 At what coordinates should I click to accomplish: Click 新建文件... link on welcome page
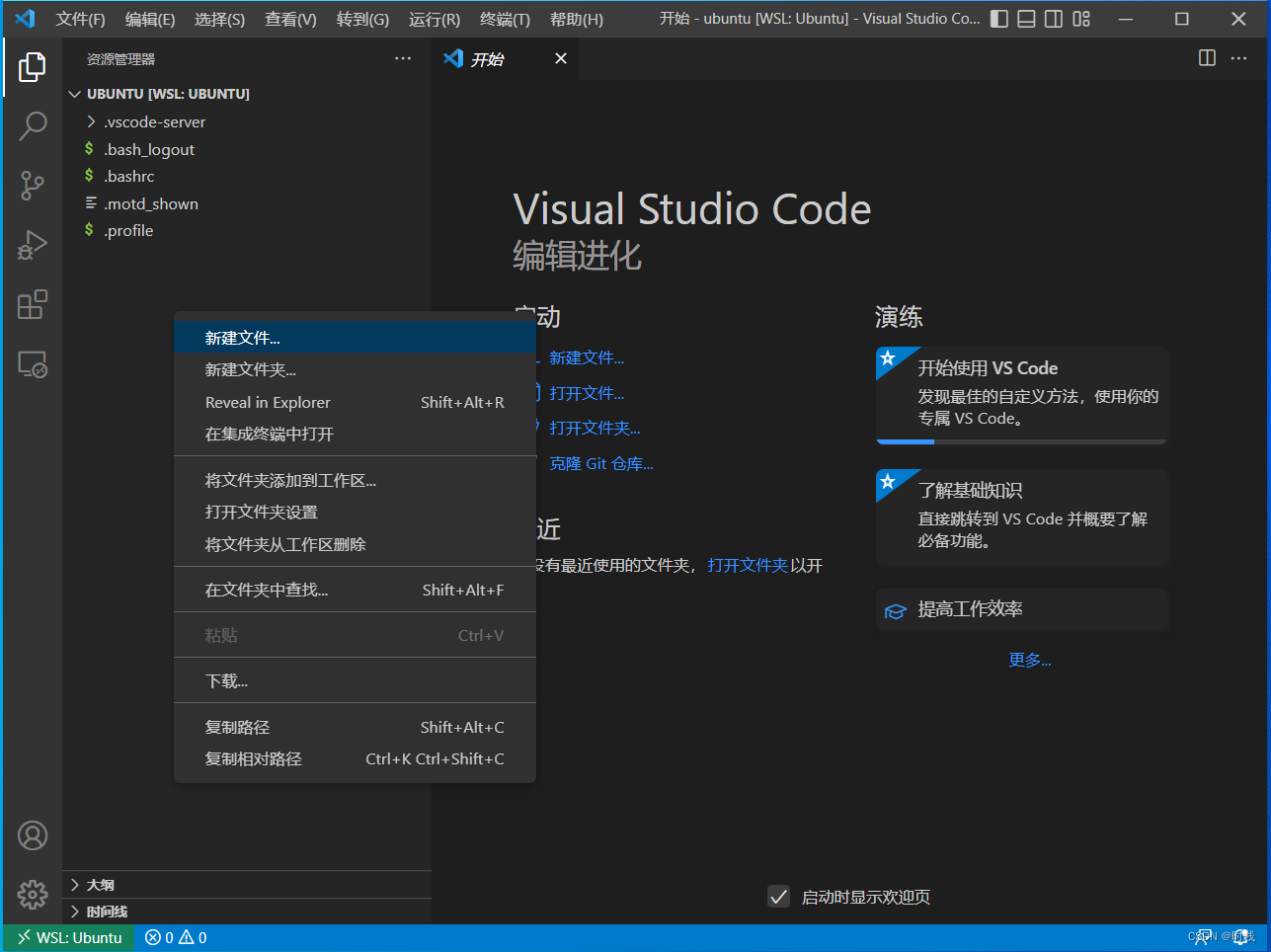[587, 357]
